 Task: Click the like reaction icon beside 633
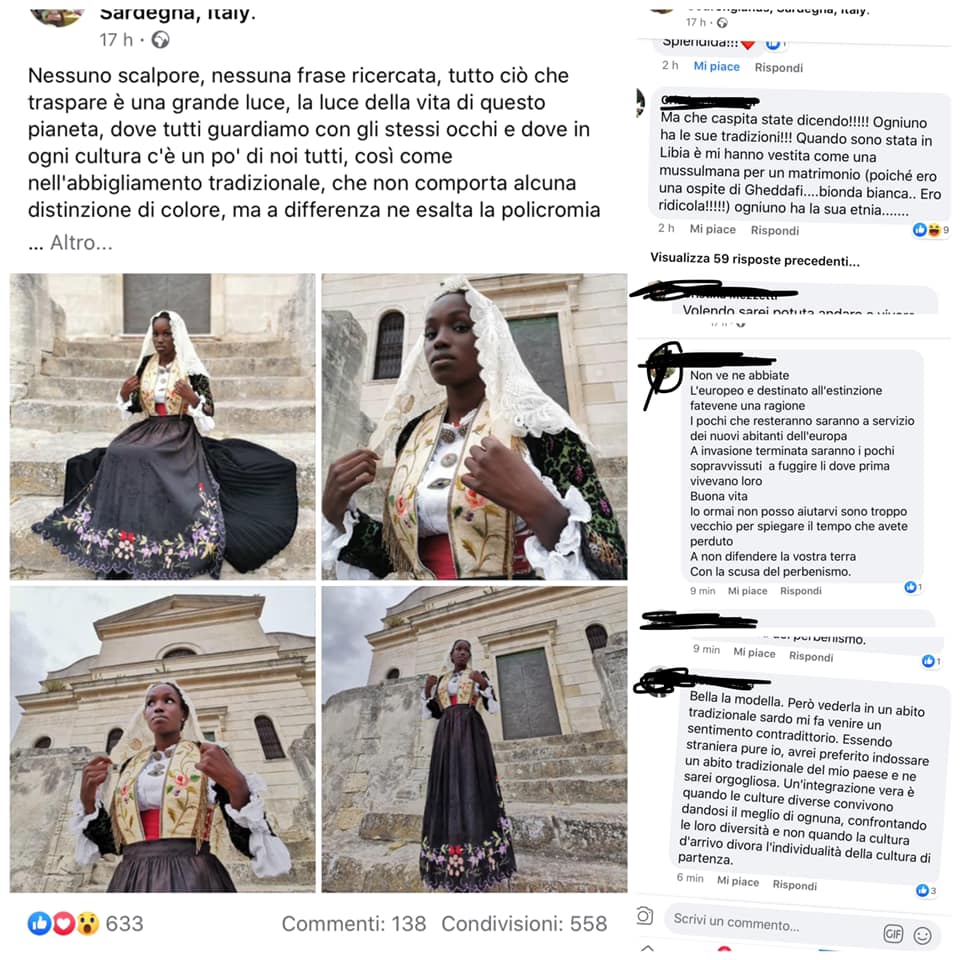coord(39,923)
